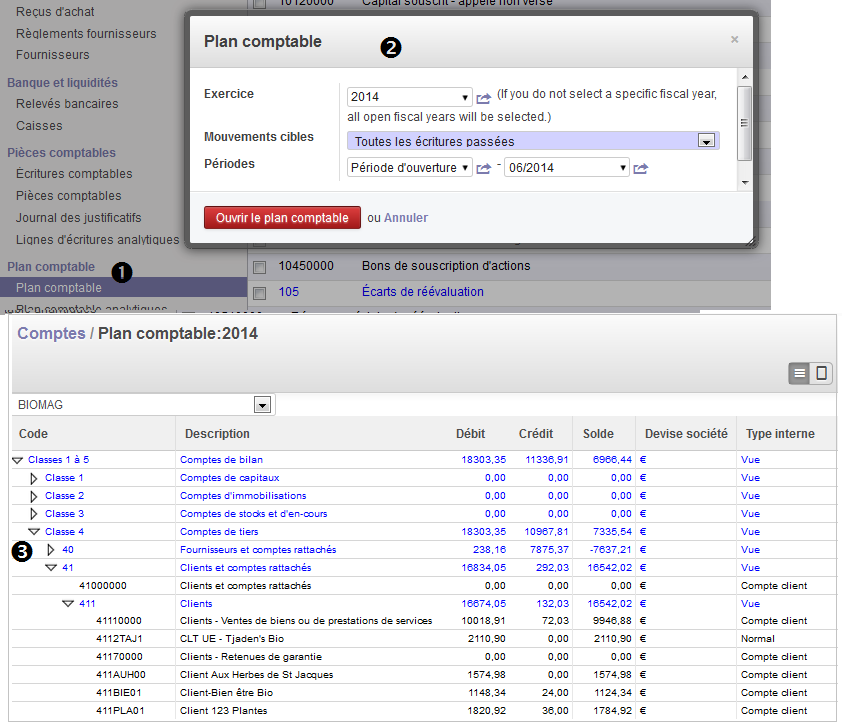844x727 pixels.
Task: Sort by the Débit column header
Action: [470, 434]
